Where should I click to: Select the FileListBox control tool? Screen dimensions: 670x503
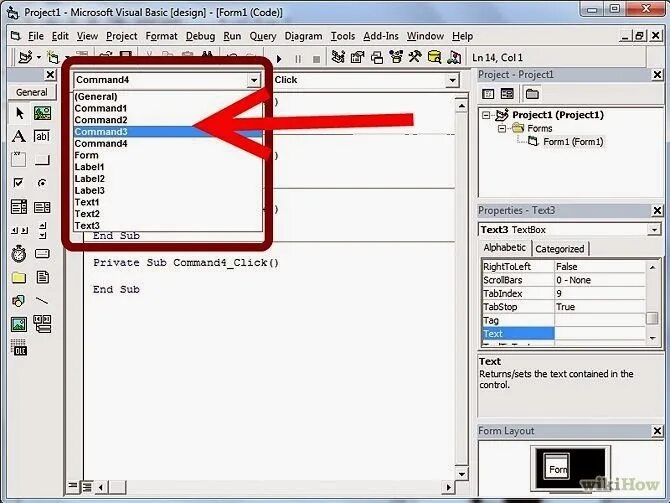coord(42,278)
